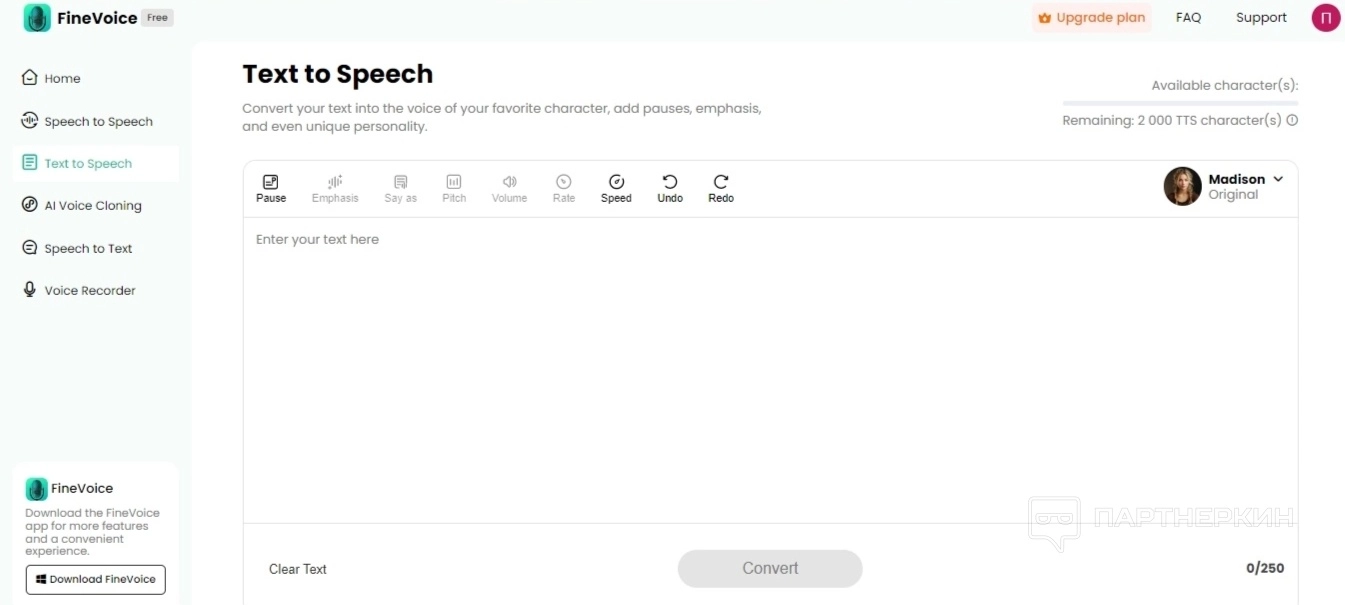
Task: Click Clear Text link
Action: [x=298, y=569]
